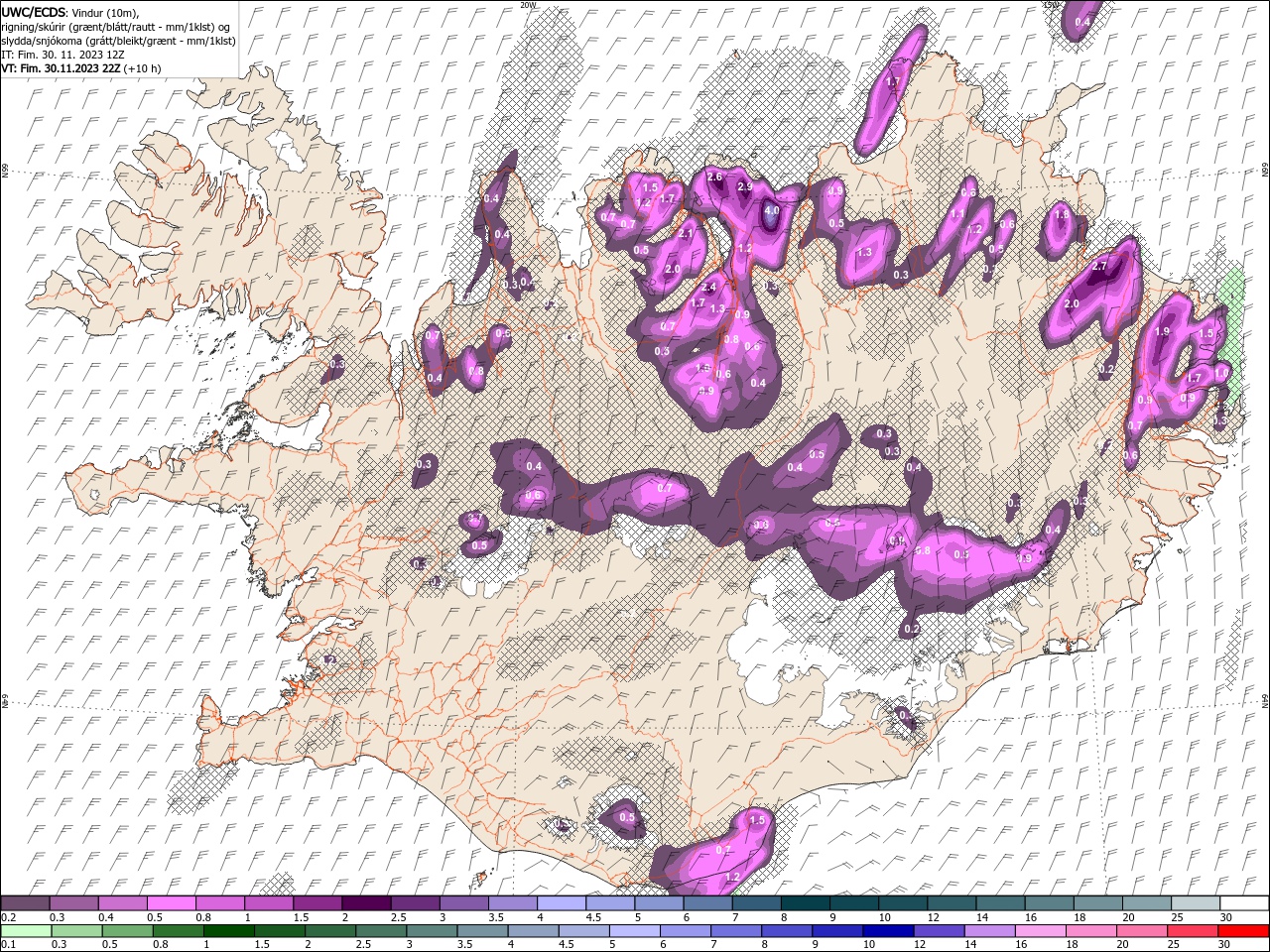
Task: Click the bottom-row red-pink swatch starting at 25
Action: click(1192, 931)
